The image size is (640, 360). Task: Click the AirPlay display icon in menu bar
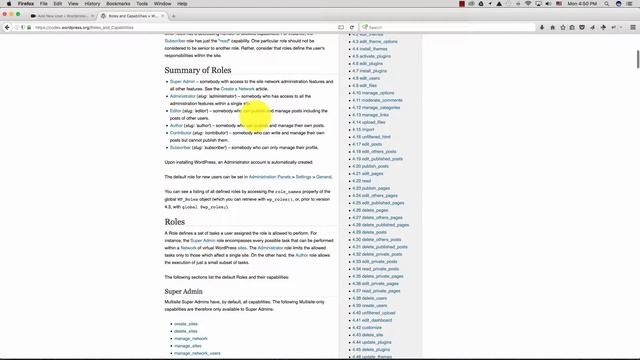tap(538, 4)
